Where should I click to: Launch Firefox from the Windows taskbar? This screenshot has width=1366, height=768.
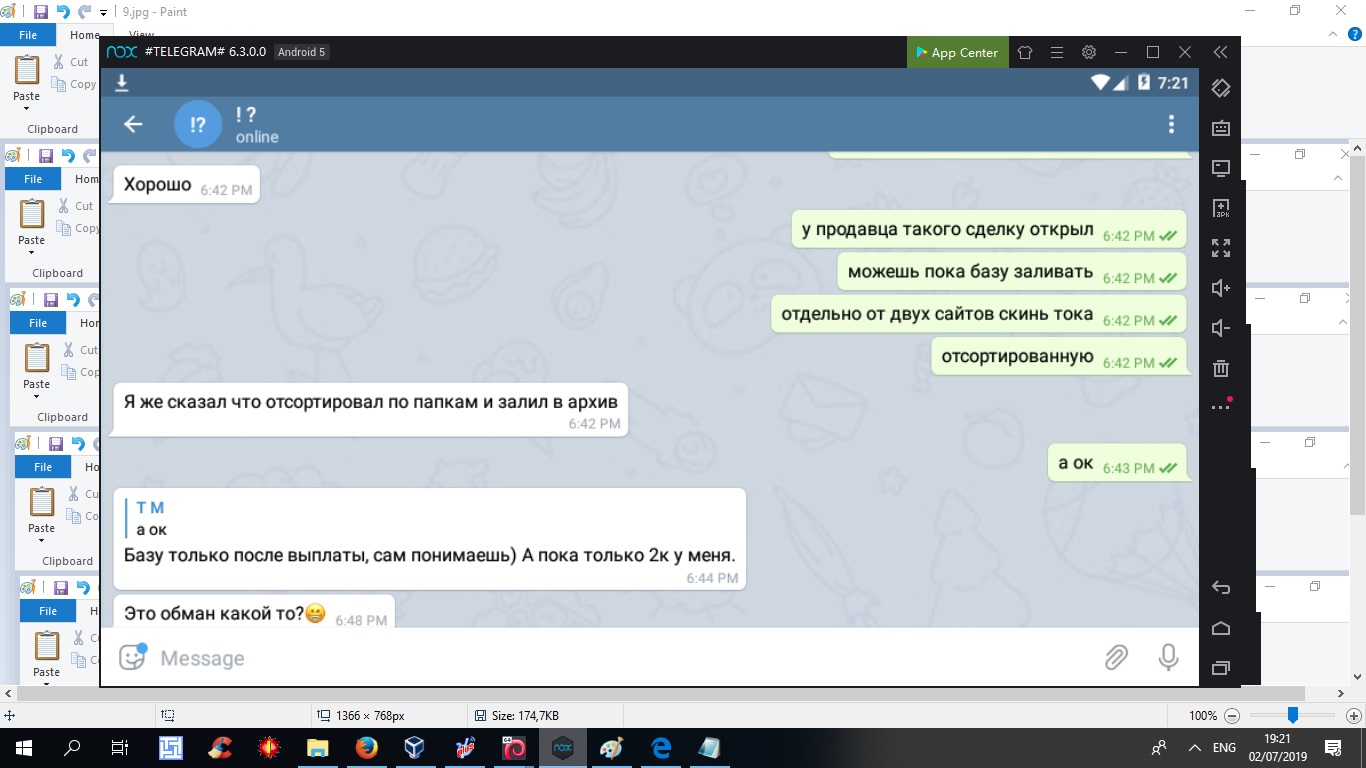click(x=366, y=747)
